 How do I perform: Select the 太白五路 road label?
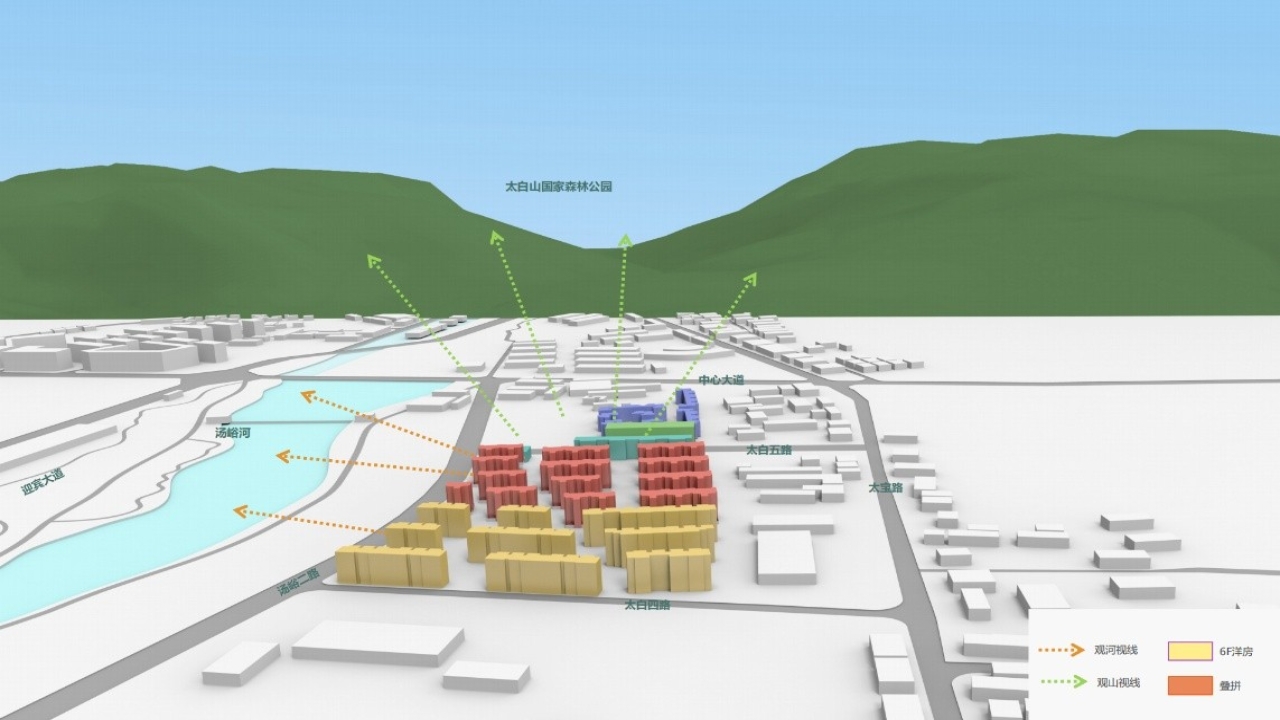[768, 450]
